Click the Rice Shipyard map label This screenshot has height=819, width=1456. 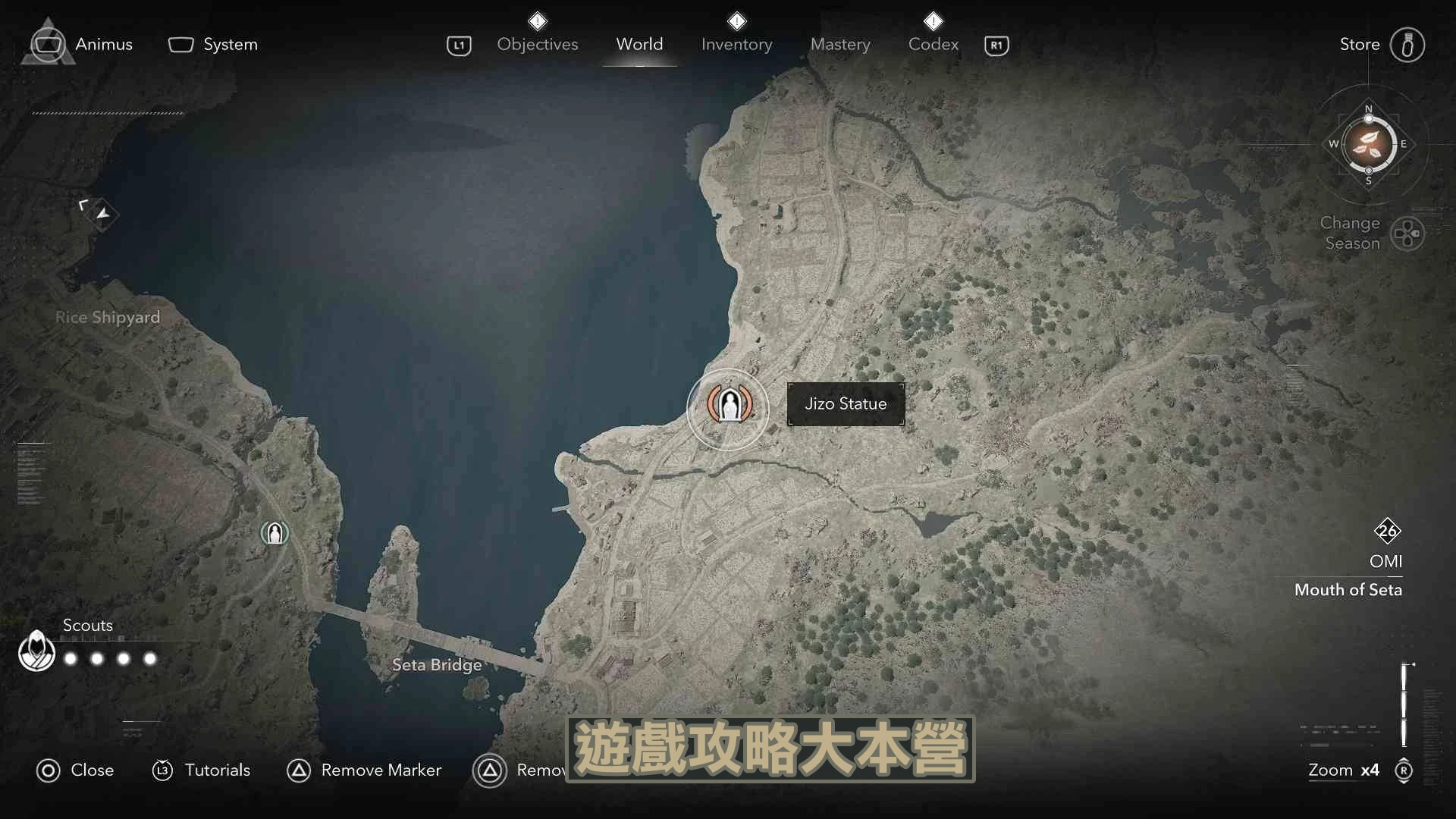click(x=108, y=318)
